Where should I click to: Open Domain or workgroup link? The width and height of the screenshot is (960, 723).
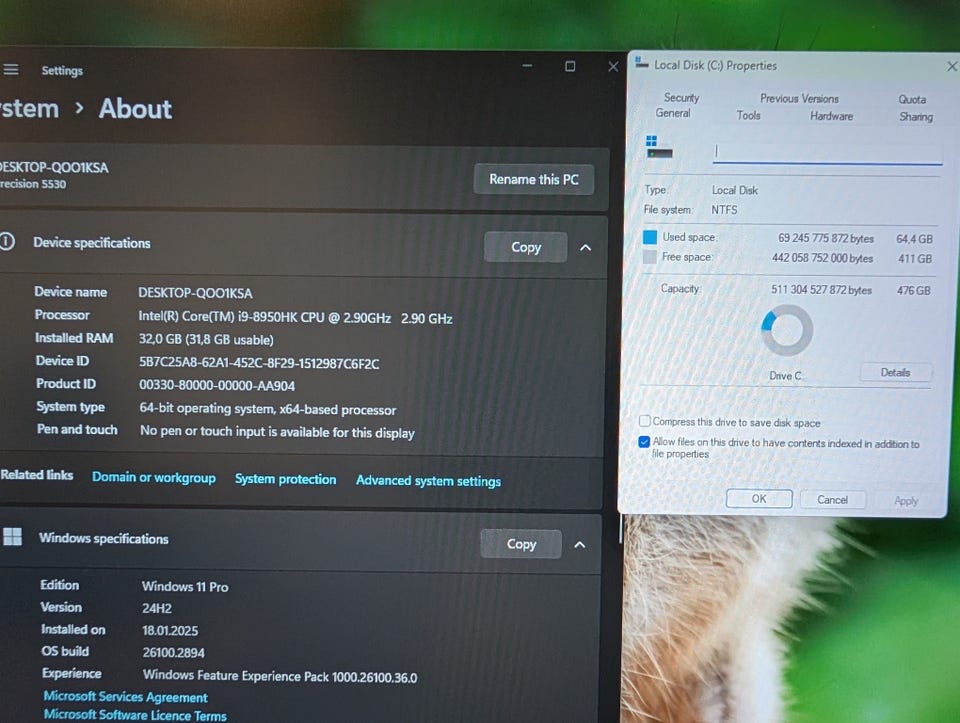(154, 478)
